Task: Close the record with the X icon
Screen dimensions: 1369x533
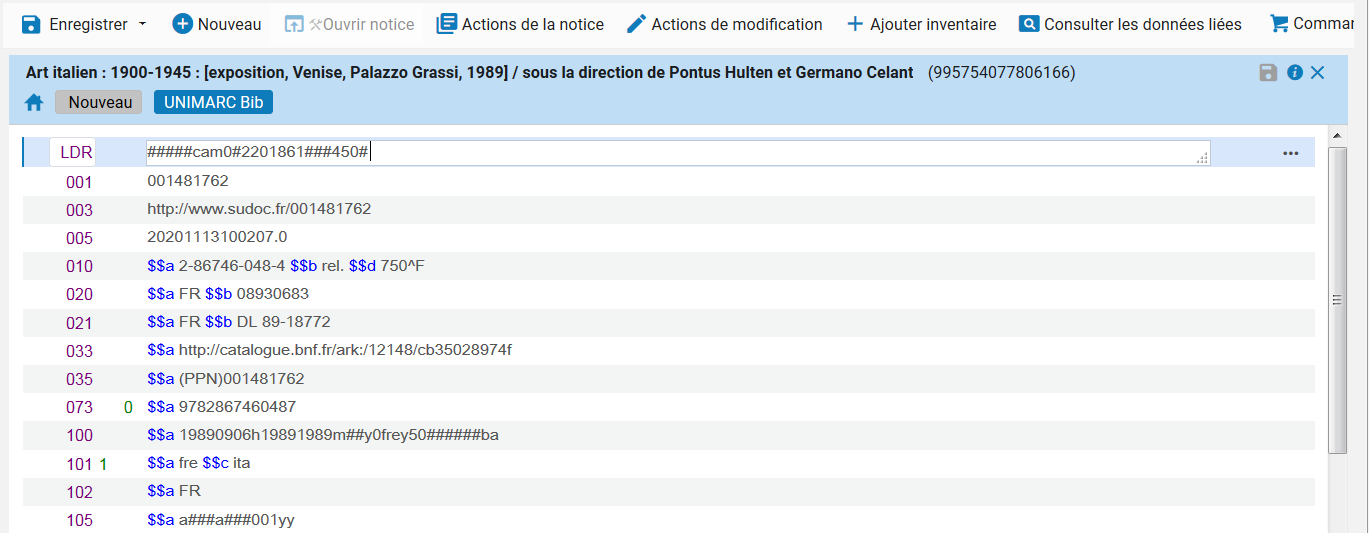Action: coord(1317,72)
